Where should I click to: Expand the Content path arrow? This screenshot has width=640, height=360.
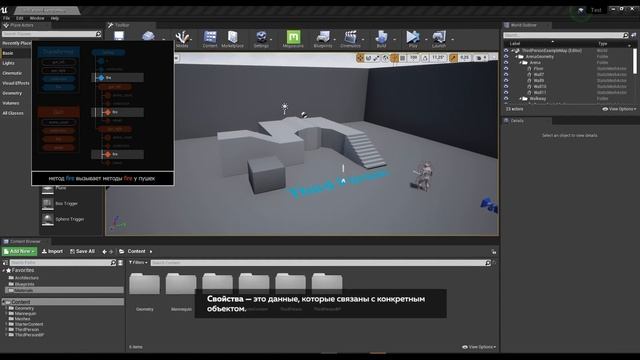[151, 251]
